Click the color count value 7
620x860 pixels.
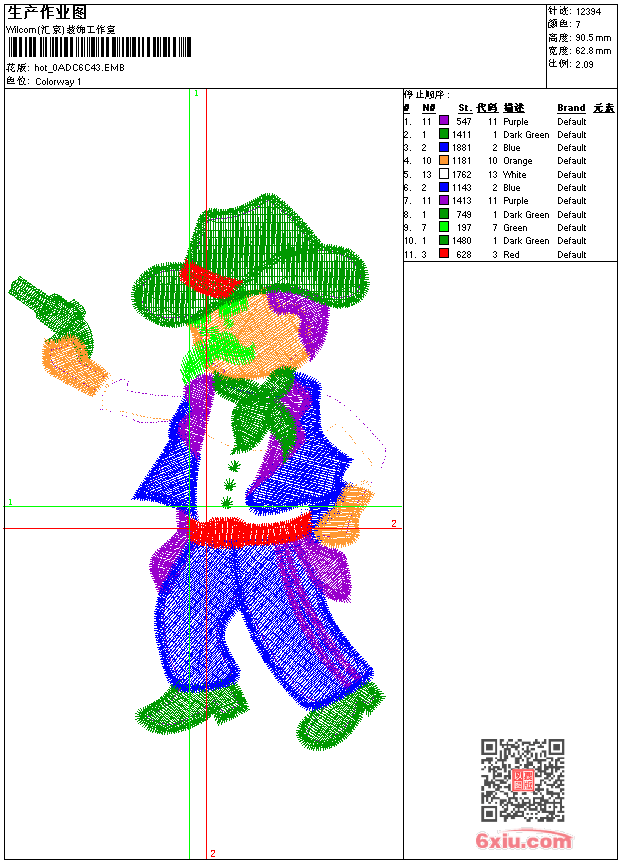tap(578, 24)
